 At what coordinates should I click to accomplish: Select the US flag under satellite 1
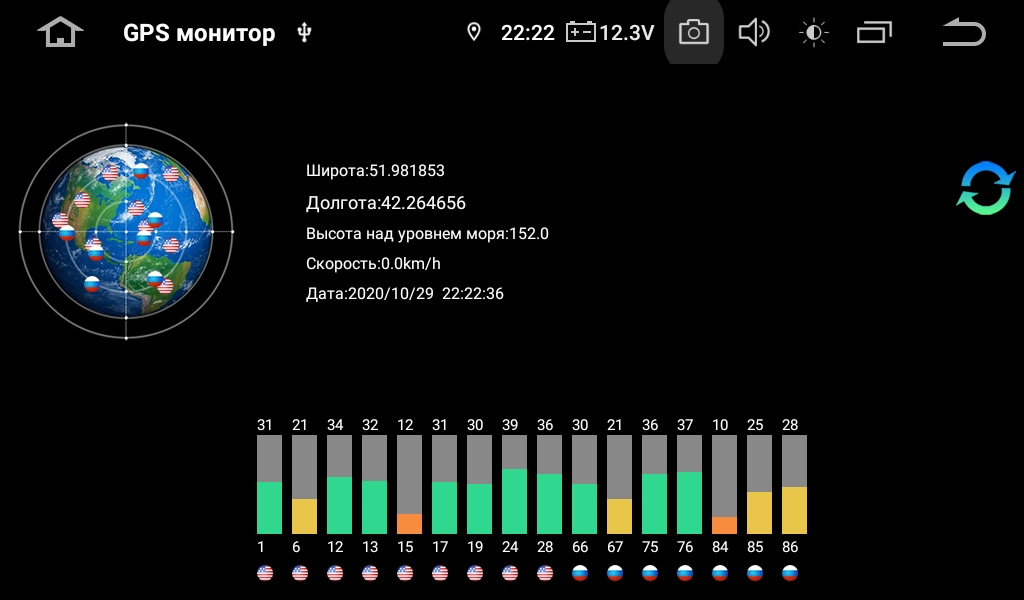tap(262, 572)
